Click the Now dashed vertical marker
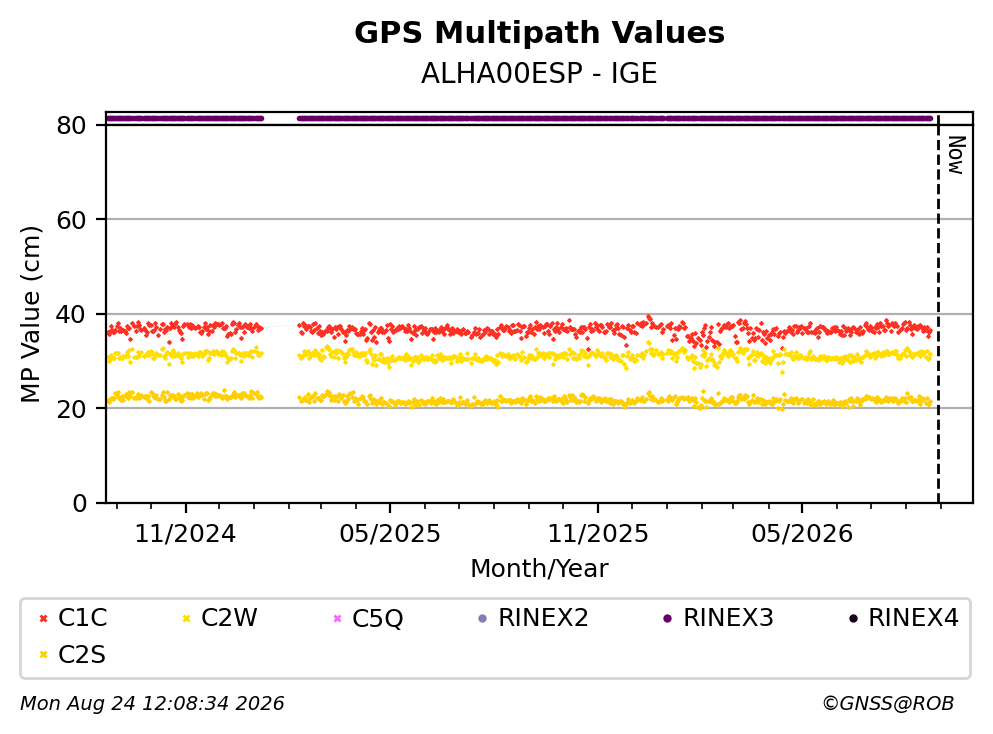 [x=938, y=309]
